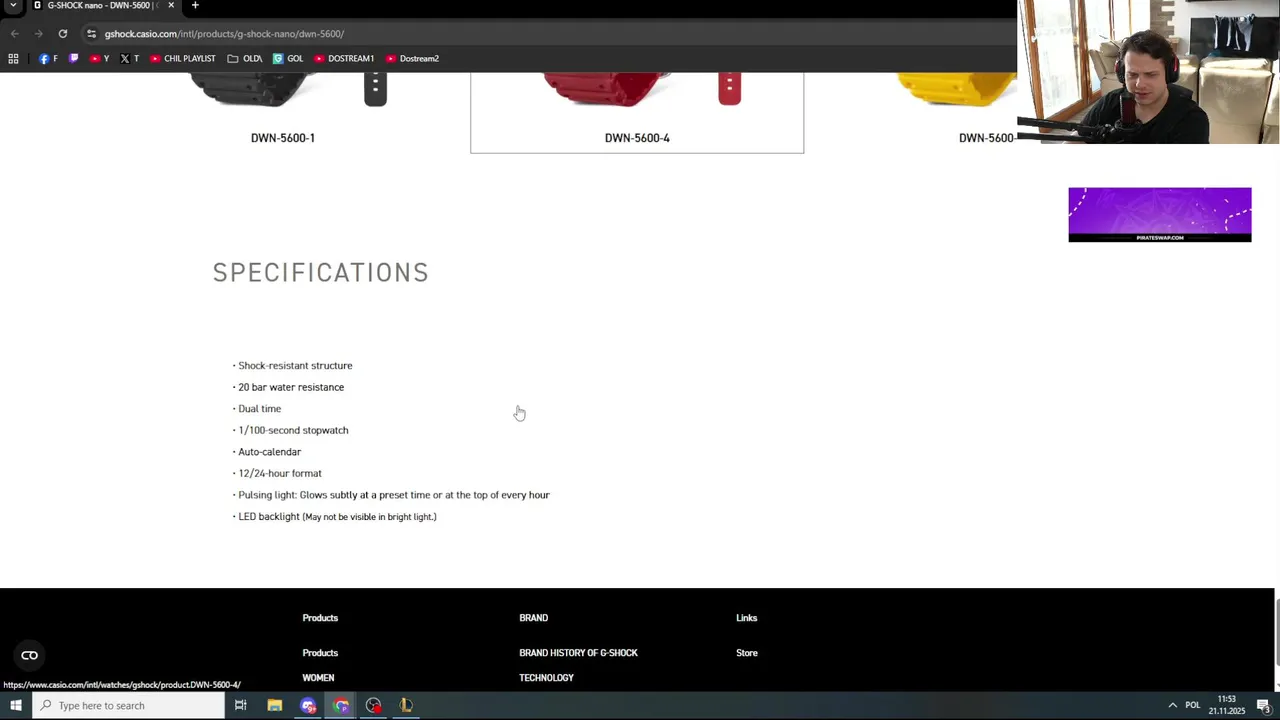Open the Twitch bookmark icon
The height and width of the screenshot is (720, 1280).
click(73, 58)
